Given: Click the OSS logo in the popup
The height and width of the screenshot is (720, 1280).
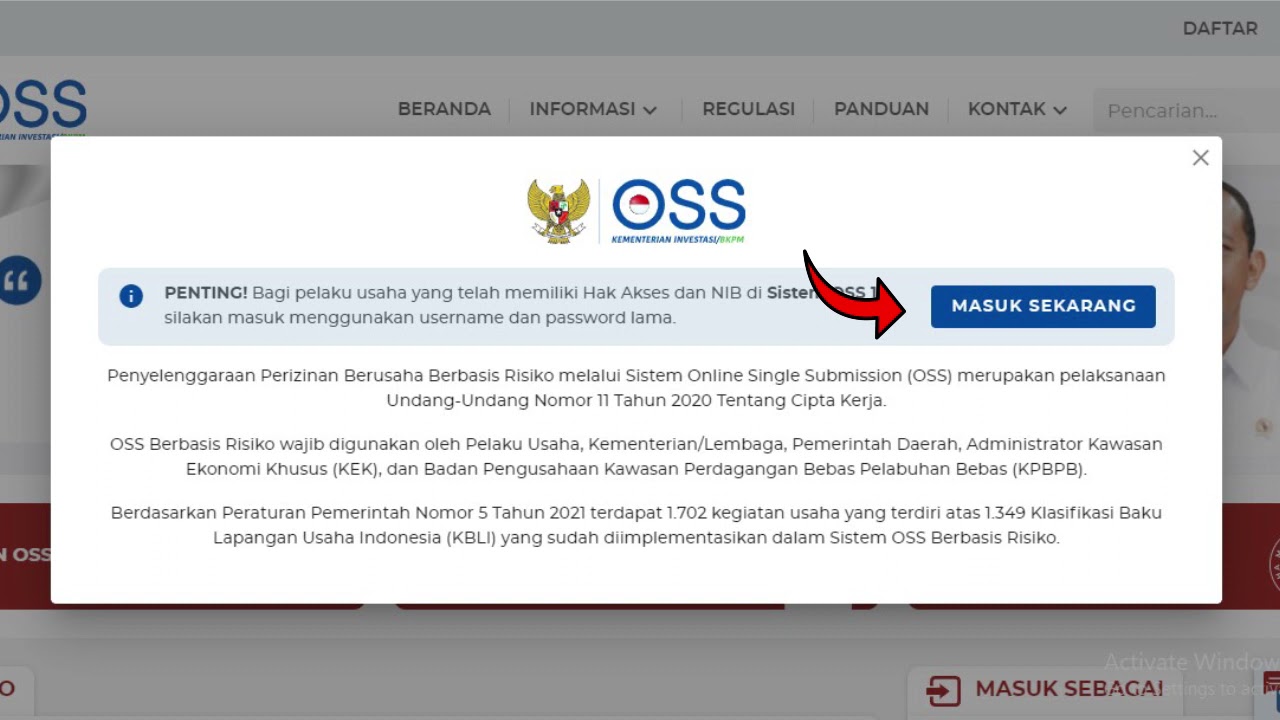Looking at the screenshot, I should click(679, 210).
